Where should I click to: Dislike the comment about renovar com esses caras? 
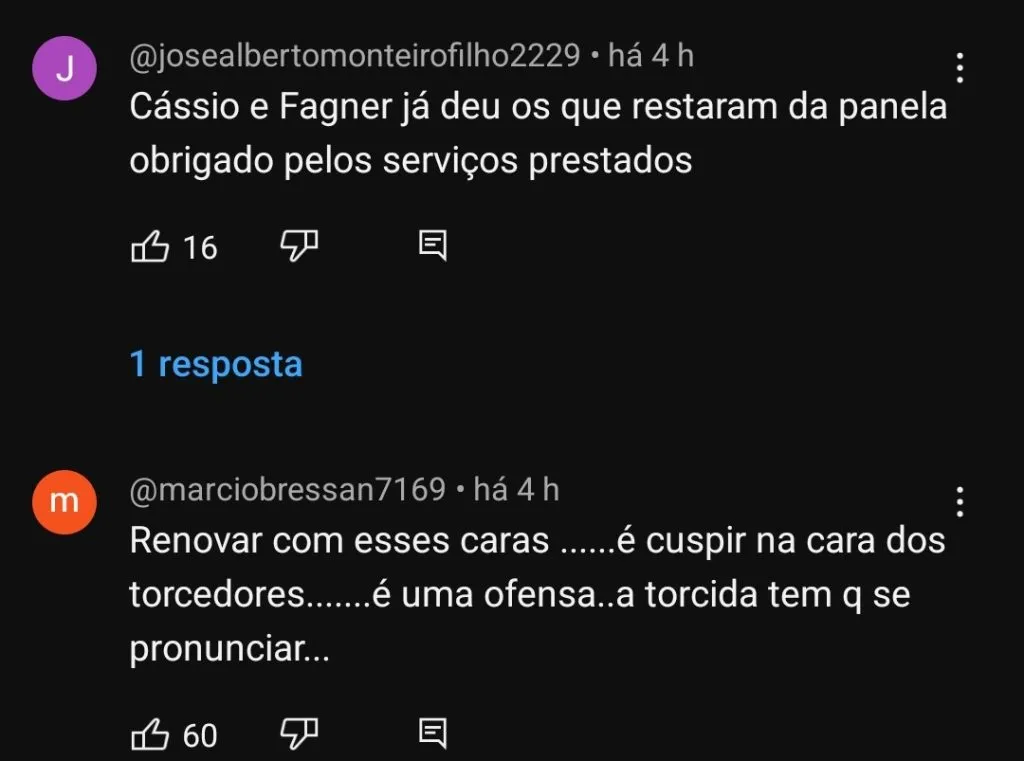(x=299, y=735)
